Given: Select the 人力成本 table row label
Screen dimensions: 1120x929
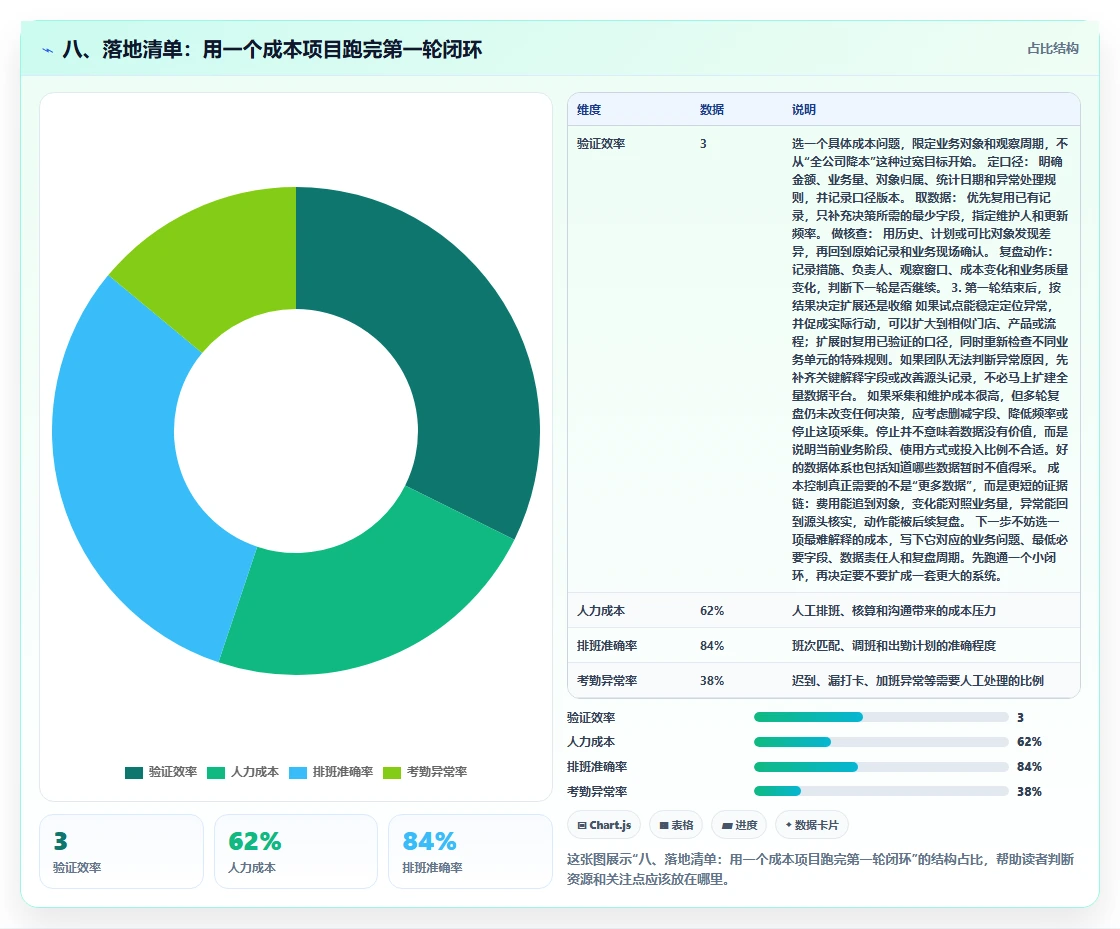Looking at the screenshot, I should coord(601,611).
